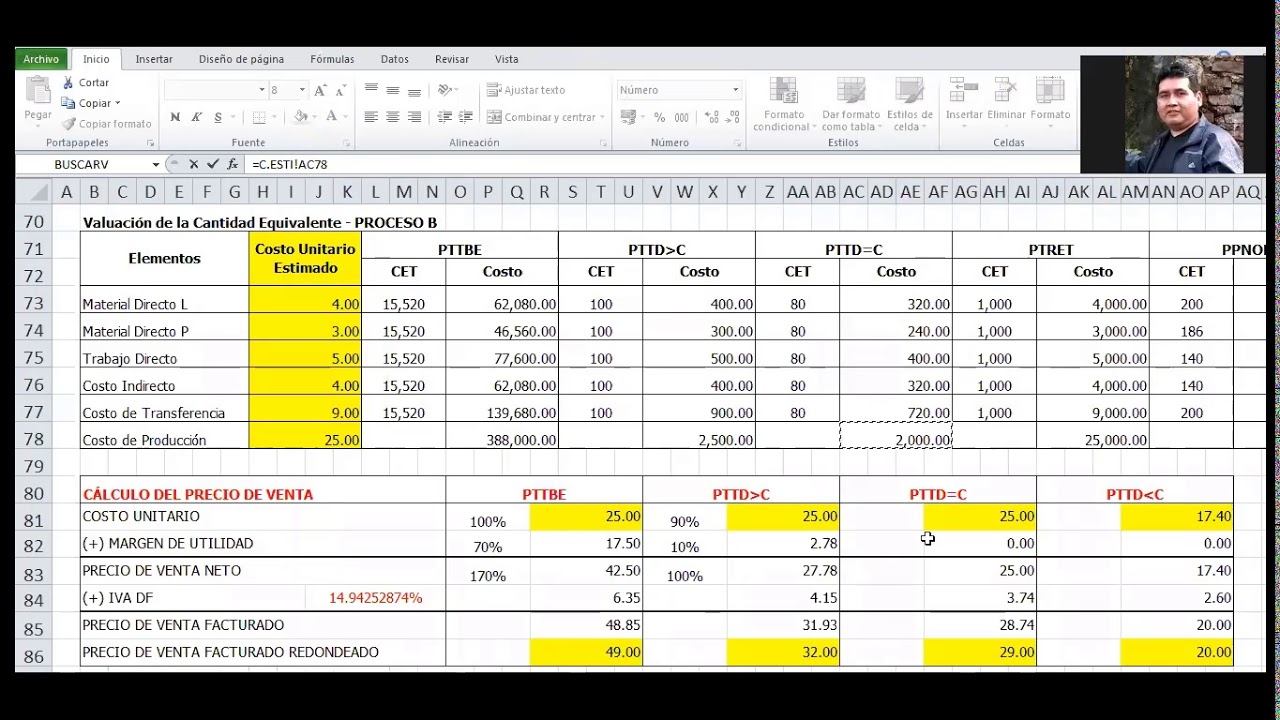
Task: Apply percent style with the % icon
Action: [657, 116]
